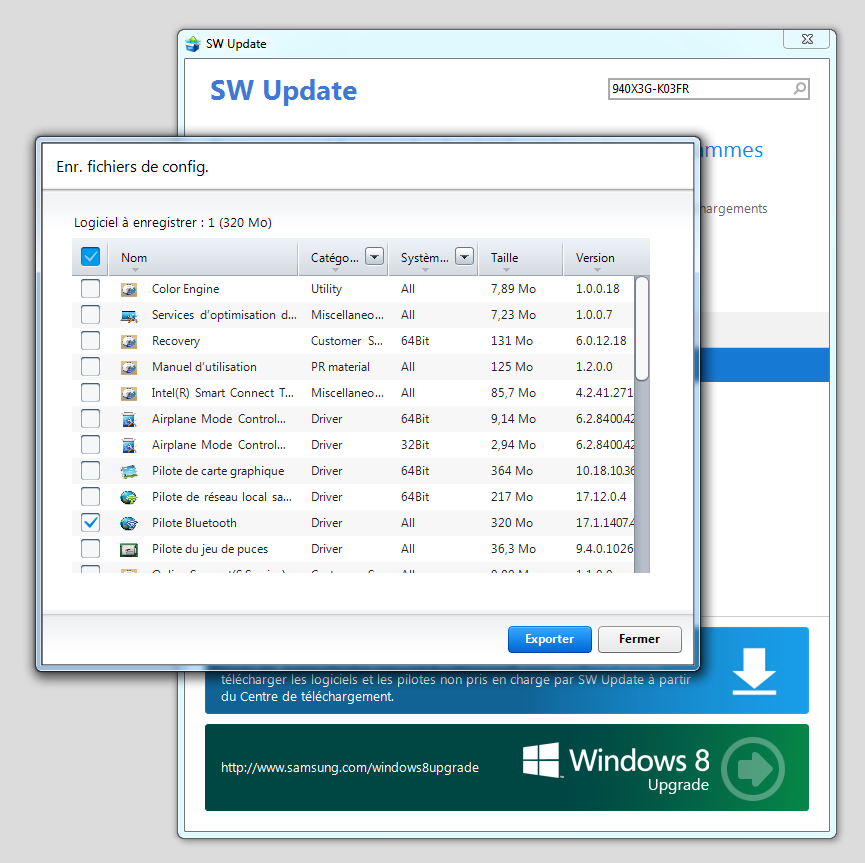Viewport: 865px width, 863px height.
Task: Click the Recovery row icon
Action: point(129,341)
